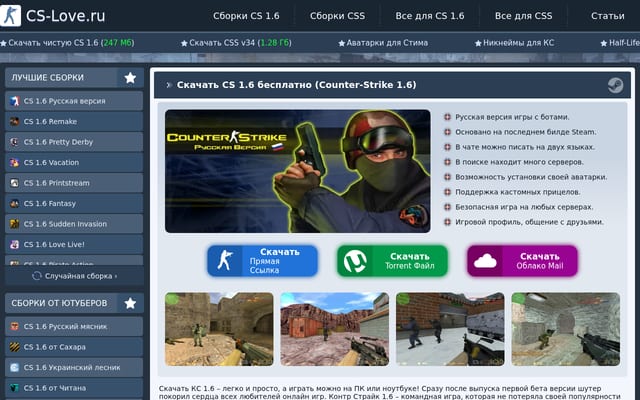Screen dimensions: 640x400
Task: Open CS 1.6 Vacation build
Action: pos(74,162)
